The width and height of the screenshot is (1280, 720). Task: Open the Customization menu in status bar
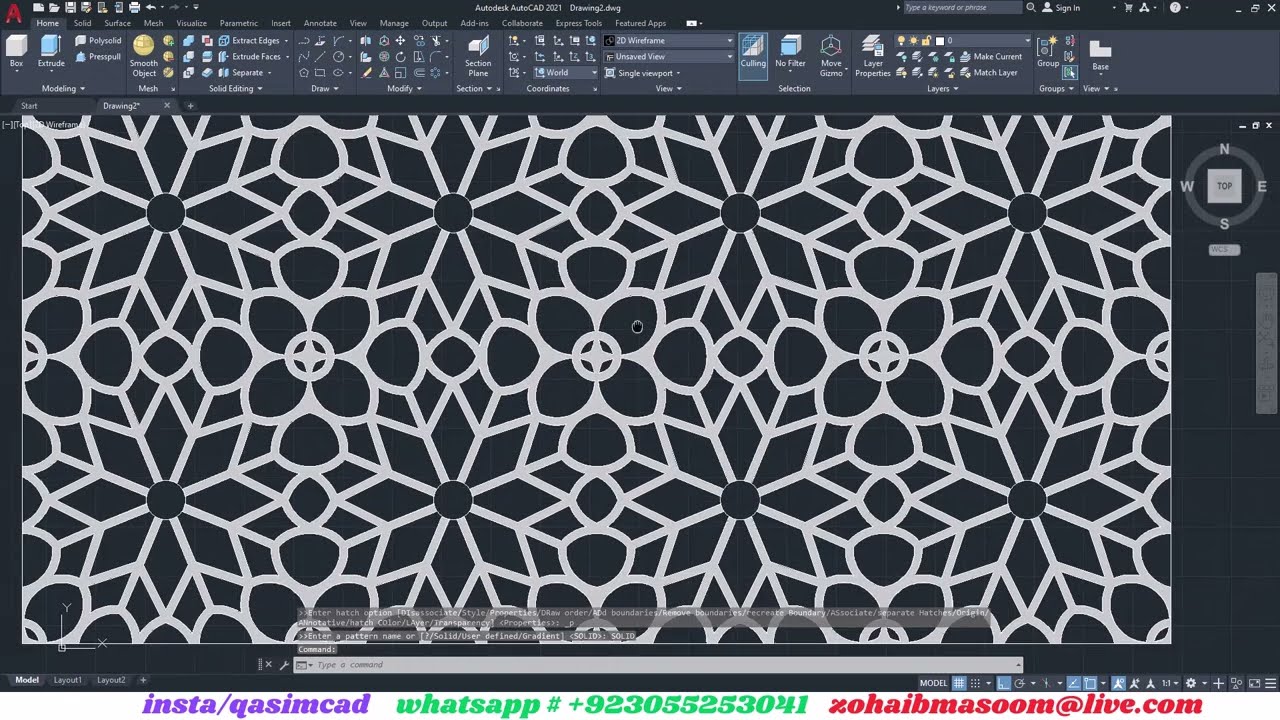click(1270, 683)
